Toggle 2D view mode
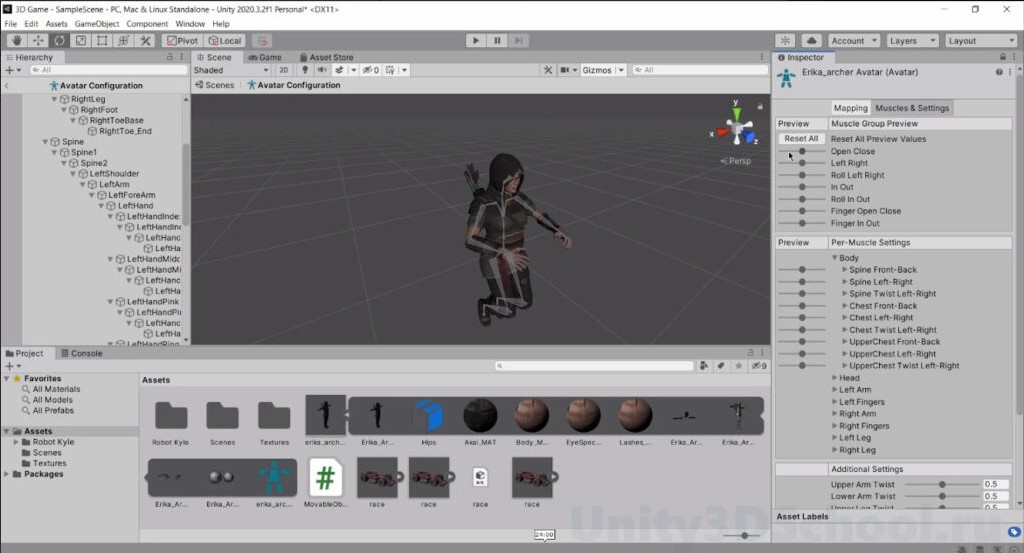Viewport: 1024px width, 553px height. click(283, 70)
